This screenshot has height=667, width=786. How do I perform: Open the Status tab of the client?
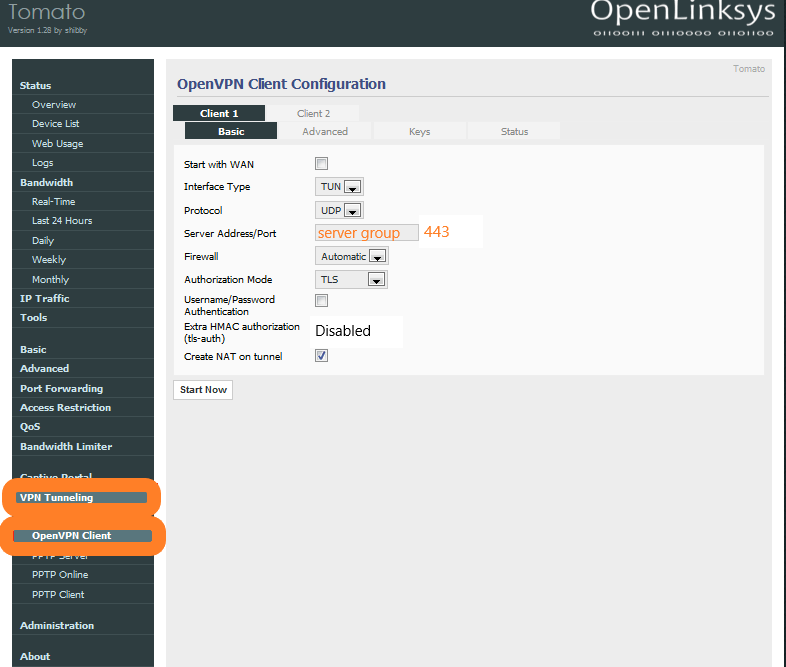pyautogui.click(x=514, y=131)
